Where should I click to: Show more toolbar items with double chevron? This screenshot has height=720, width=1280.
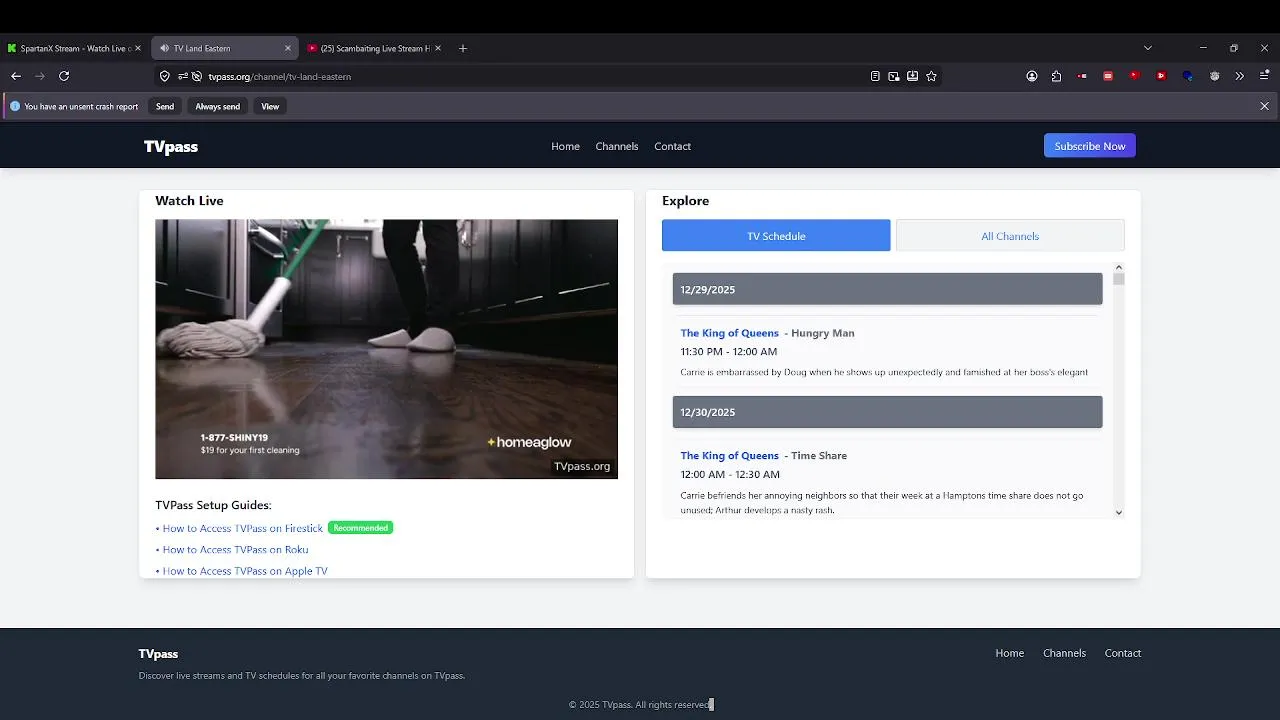click(x=1240, y=76)
